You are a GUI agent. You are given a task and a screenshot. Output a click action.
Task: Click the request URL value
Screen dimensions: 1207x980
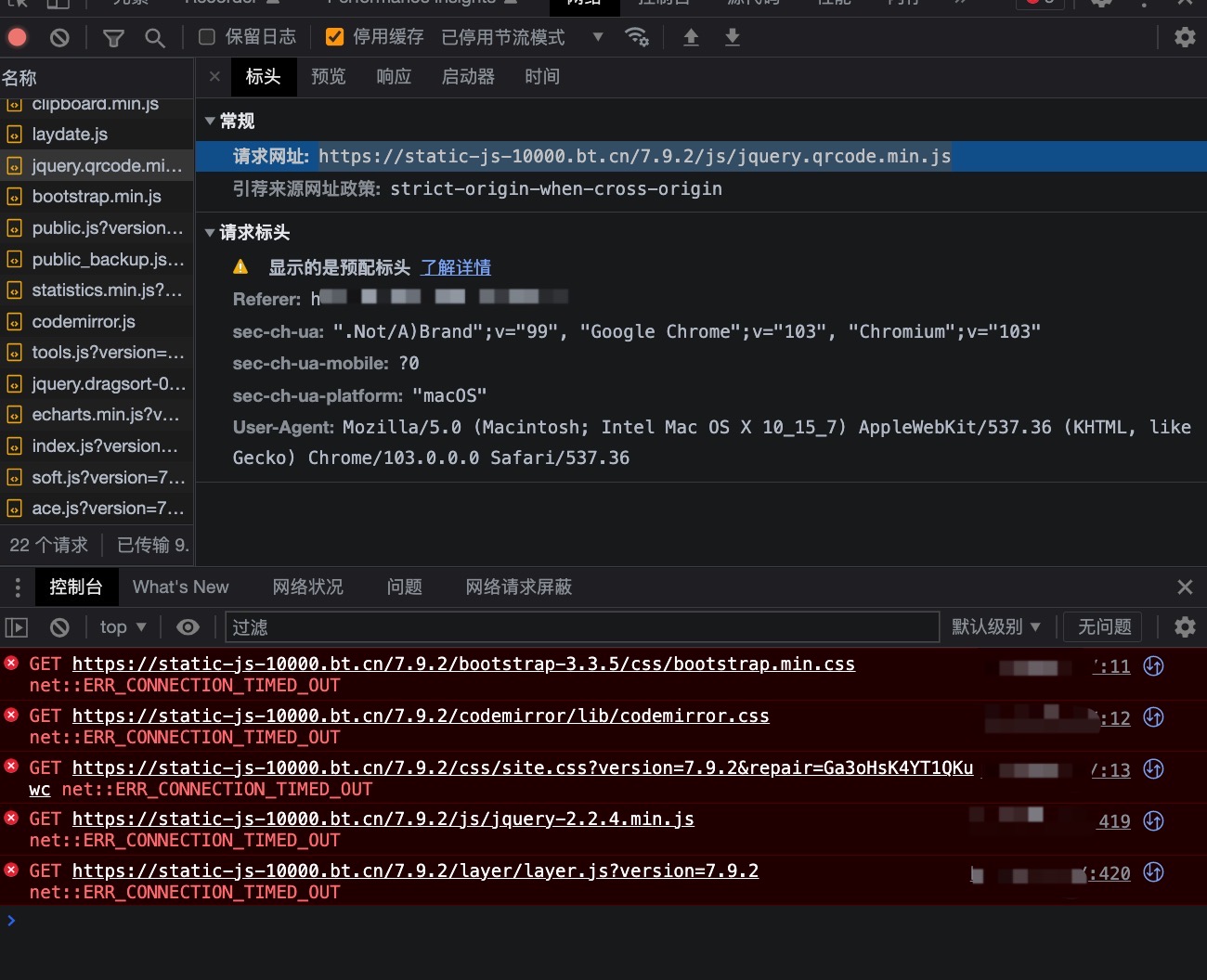coord(635,156)
